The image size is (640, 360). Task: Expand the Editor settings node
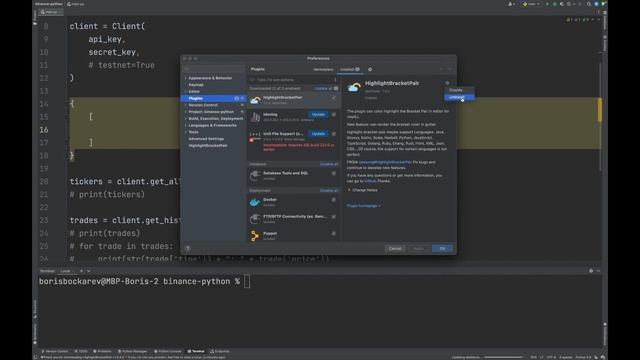click(x=186, y=91)
